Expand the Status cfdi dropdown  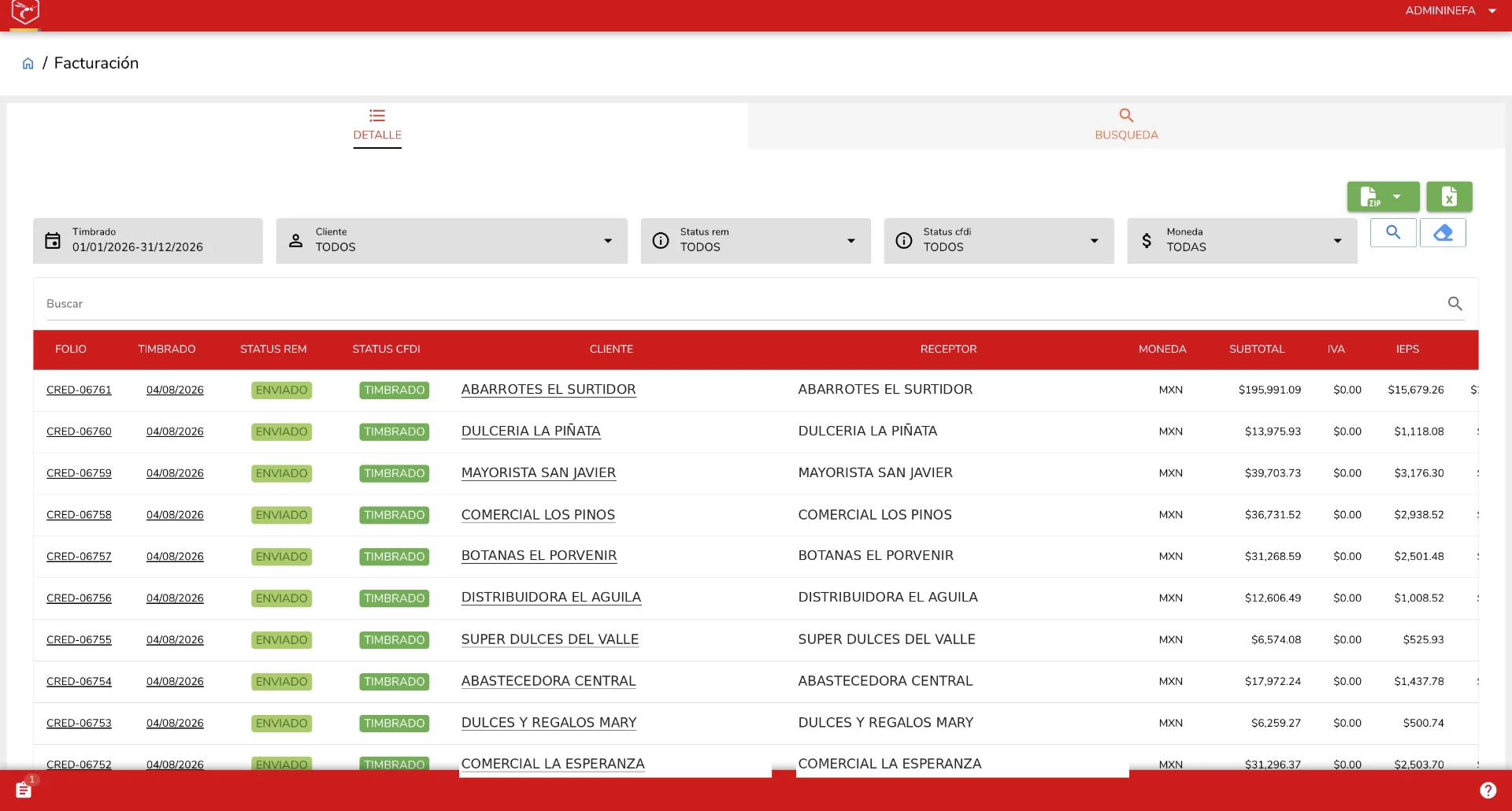tap(1095, 241)
